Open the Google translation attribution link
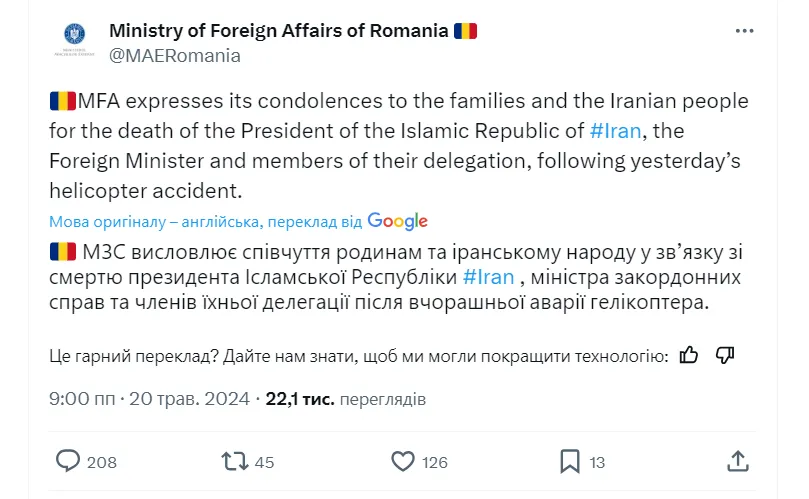This screenshot has height=499, width=809. (x=397, y=221)
